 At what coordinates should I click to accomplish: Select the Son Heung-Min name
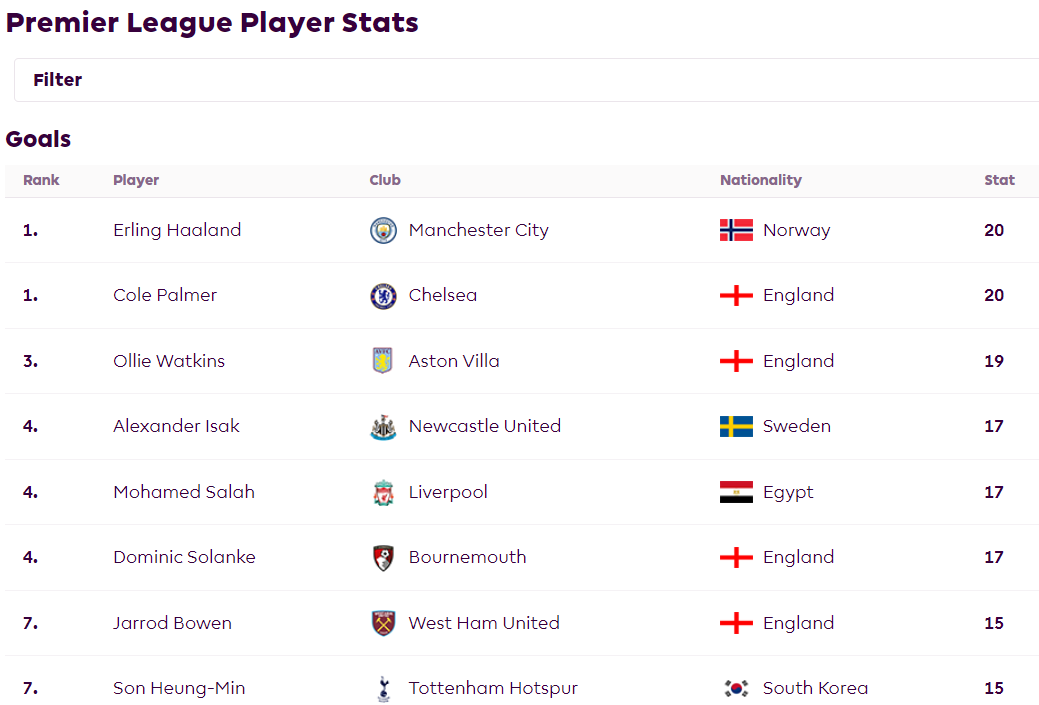[x=179, y=688]
